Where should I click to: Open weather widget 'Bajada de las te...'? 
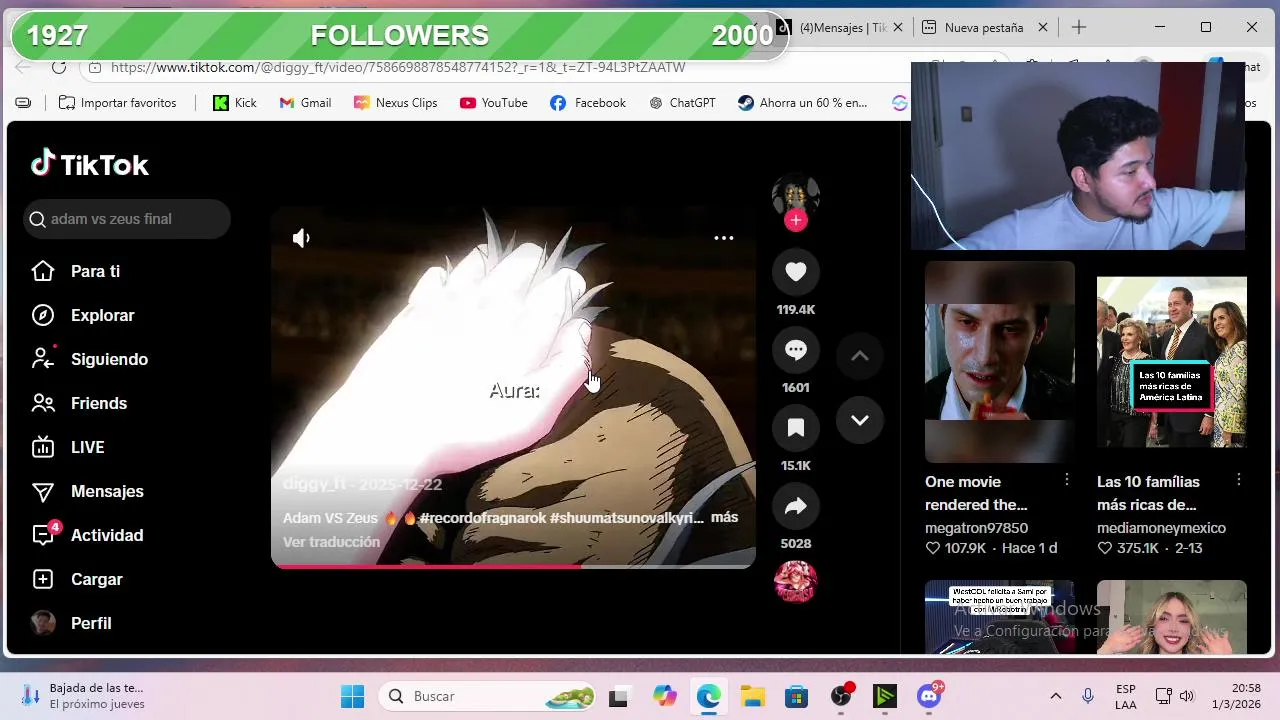(x=85, y=696)
